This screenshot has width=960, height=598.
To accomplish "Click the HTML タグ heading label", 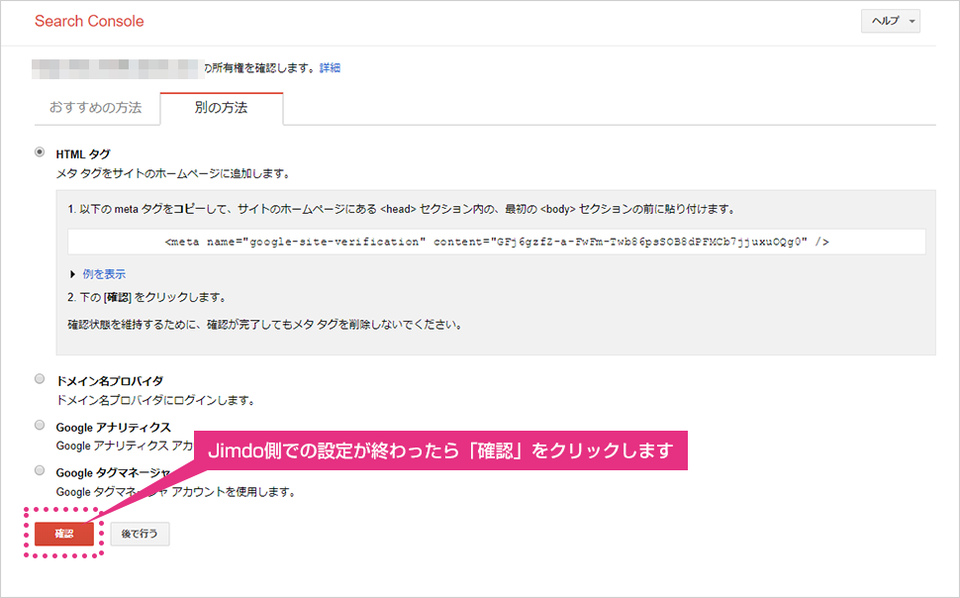I will 83,154.
